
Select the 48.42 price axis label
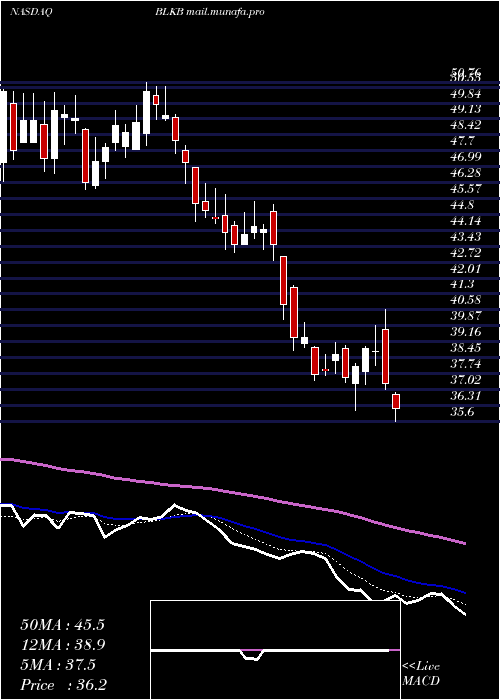(465, 125)
